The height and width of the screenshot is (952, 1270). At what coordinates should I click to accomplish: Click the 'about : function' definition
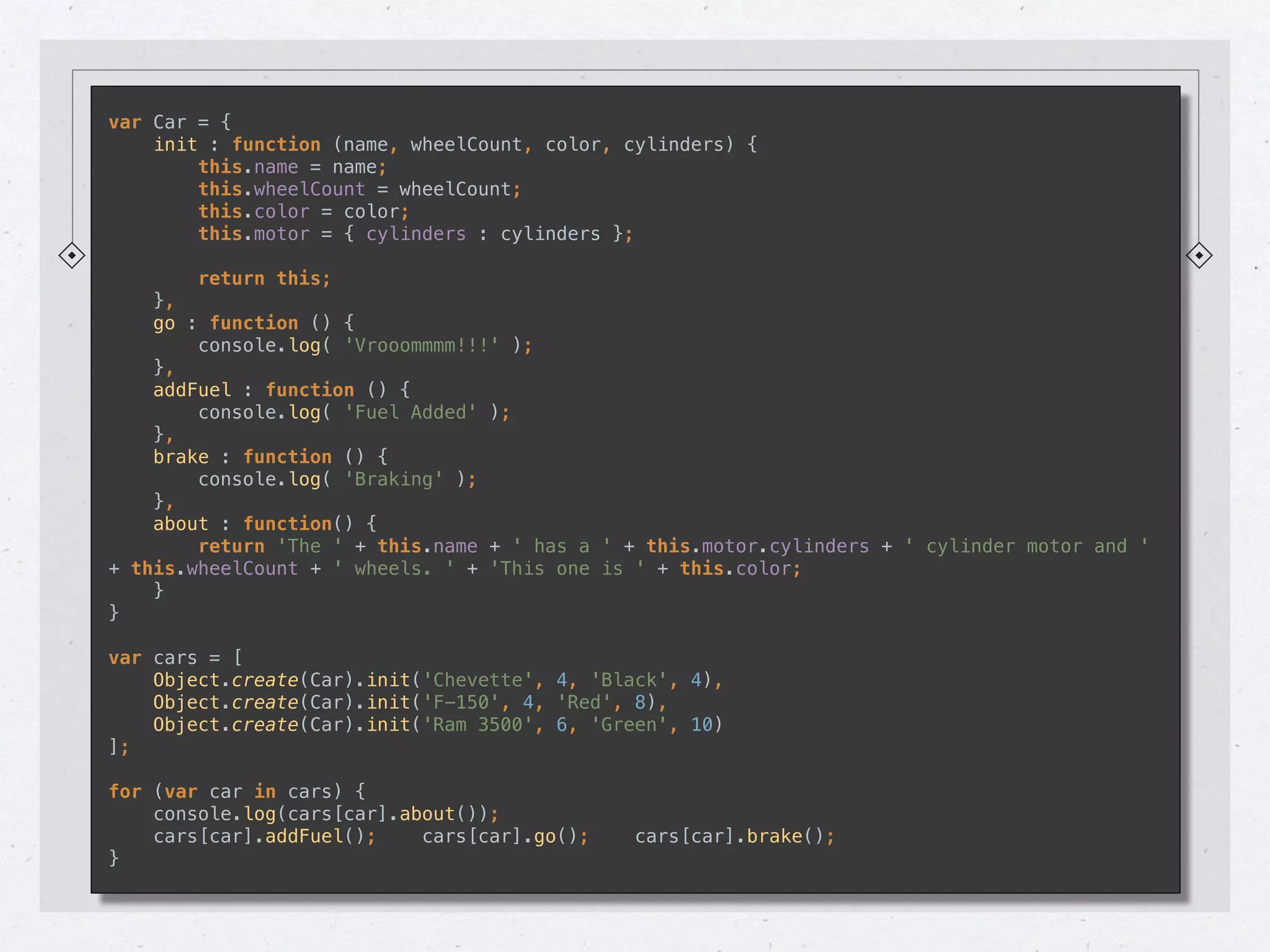point(242,524)
